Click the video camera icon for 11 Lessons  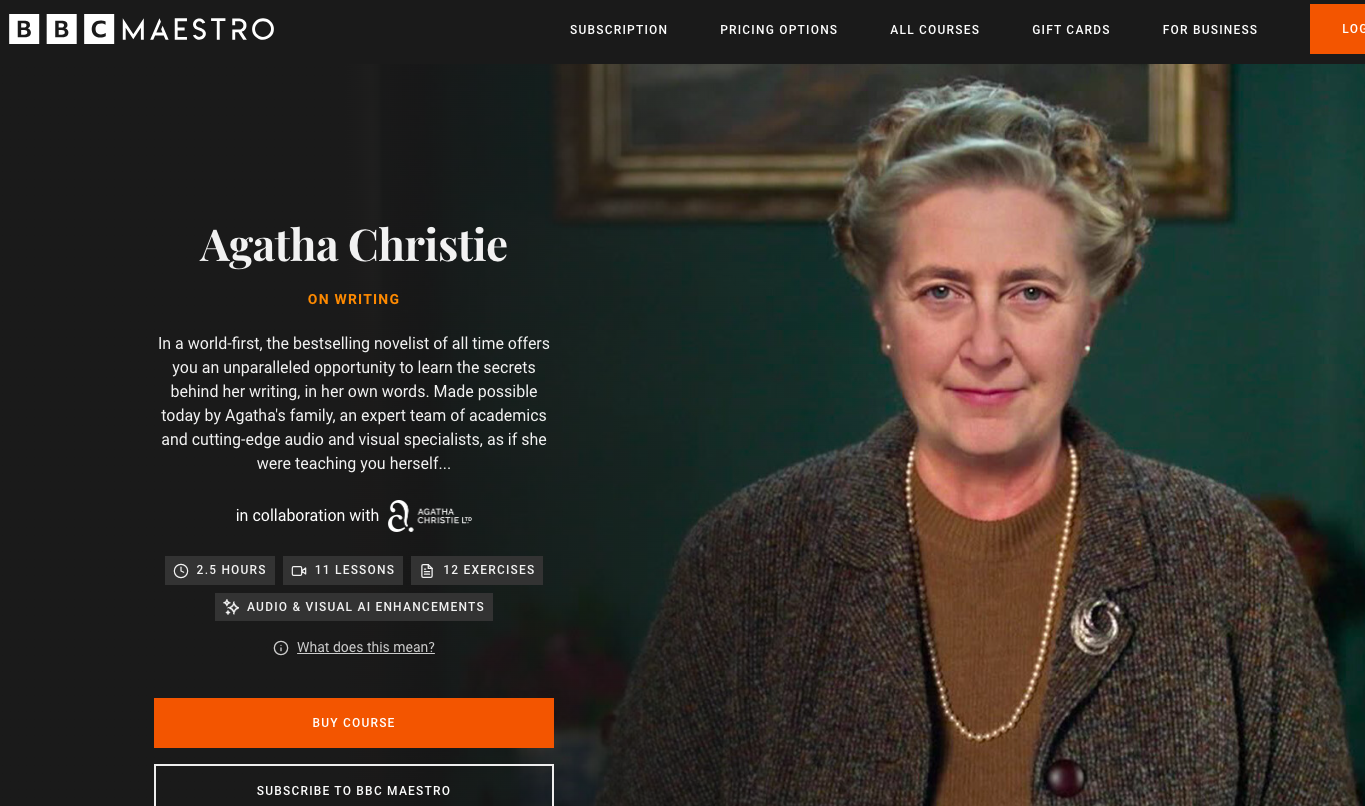[x=299, y=571]
